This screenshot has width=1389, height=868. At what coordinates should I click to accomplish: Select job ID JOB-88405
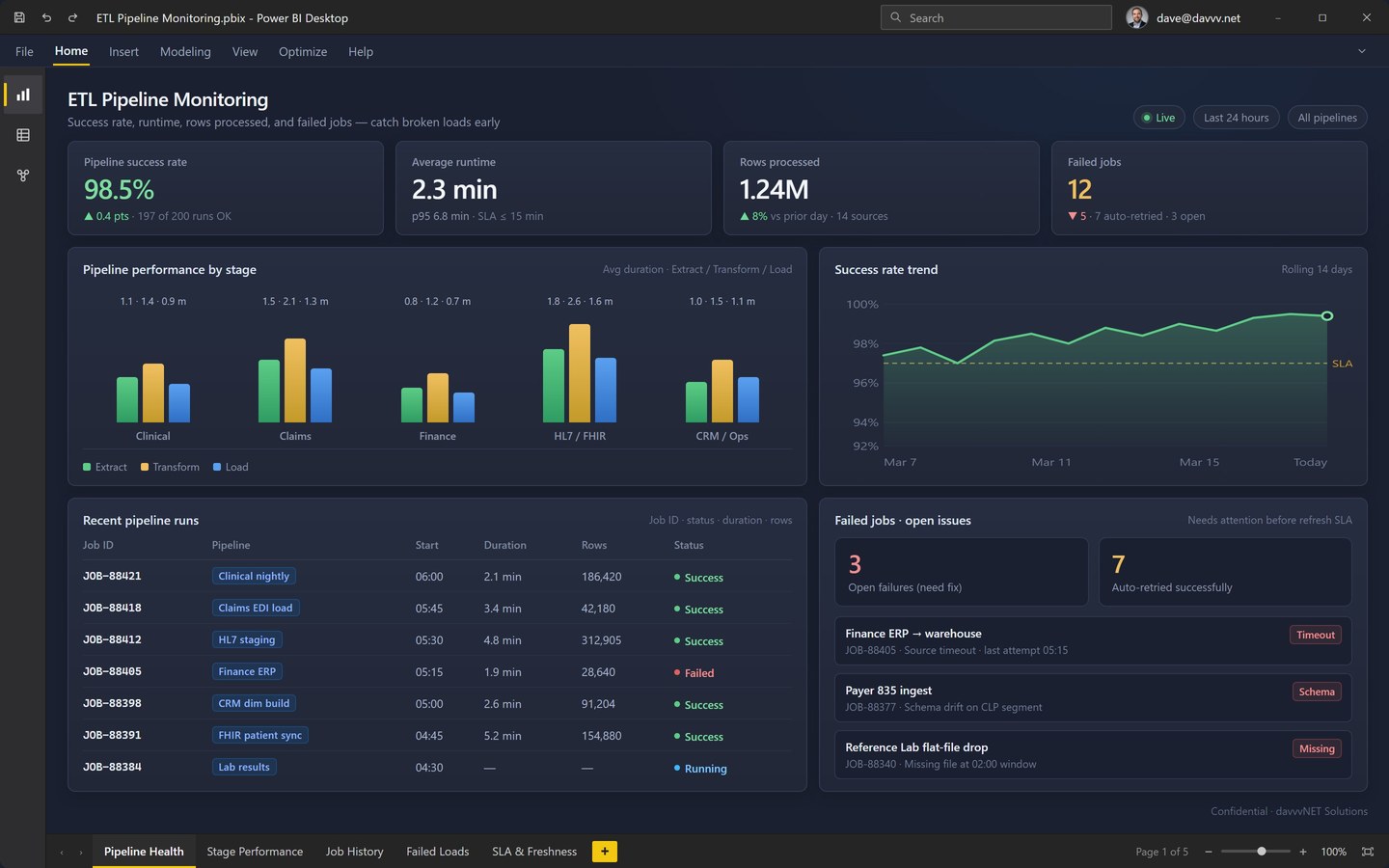pos(112,671)
